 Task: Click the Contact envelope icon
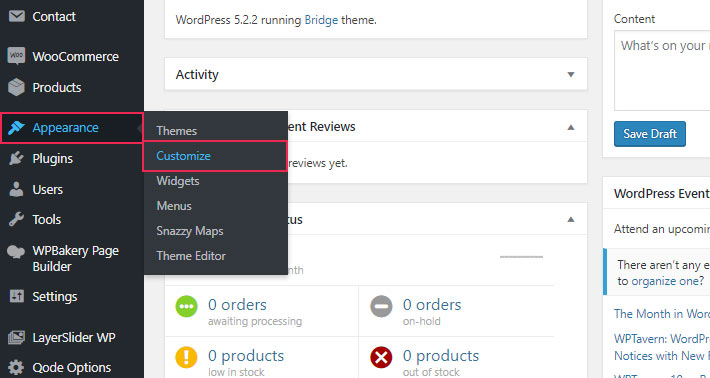pos(17,16)
